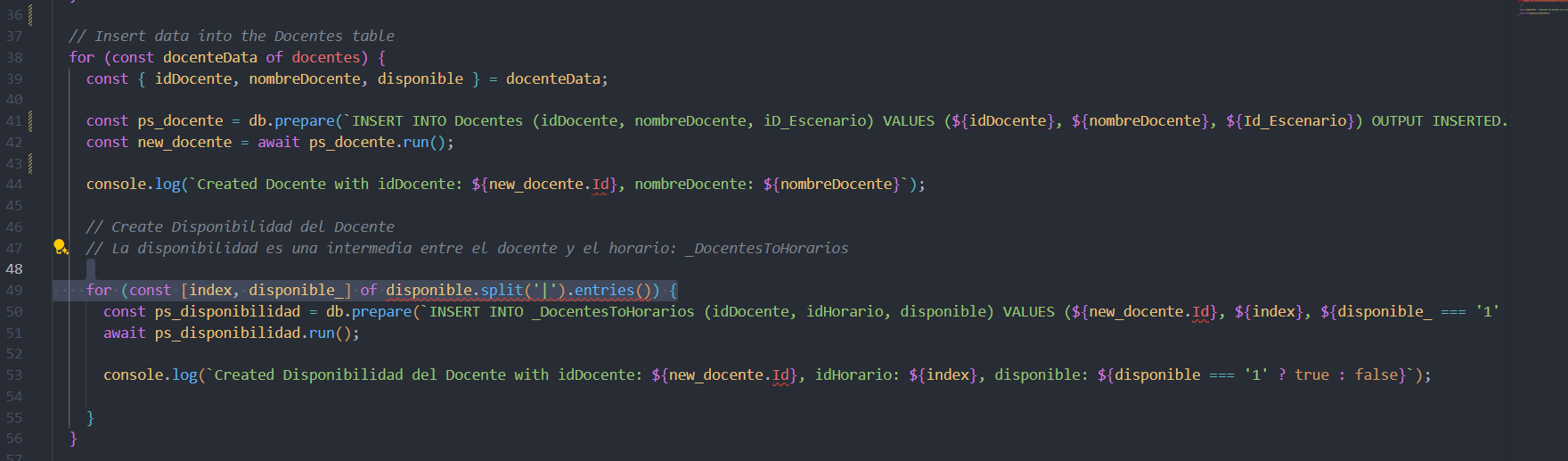This screenshot has width=1568, height=461.
Task: Click 'docenteData;' at the end of line 39
Action: pos(557,78)
